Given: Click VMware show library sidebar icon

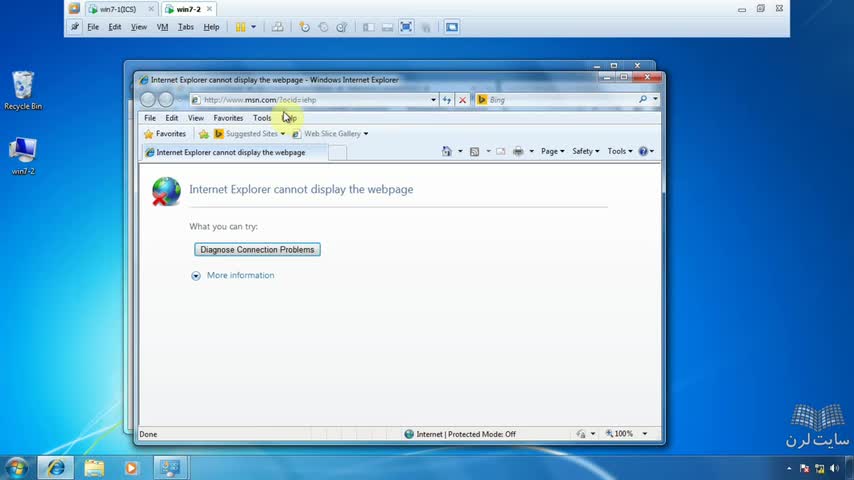Looking at the screenshot, I should click(369, 27).
